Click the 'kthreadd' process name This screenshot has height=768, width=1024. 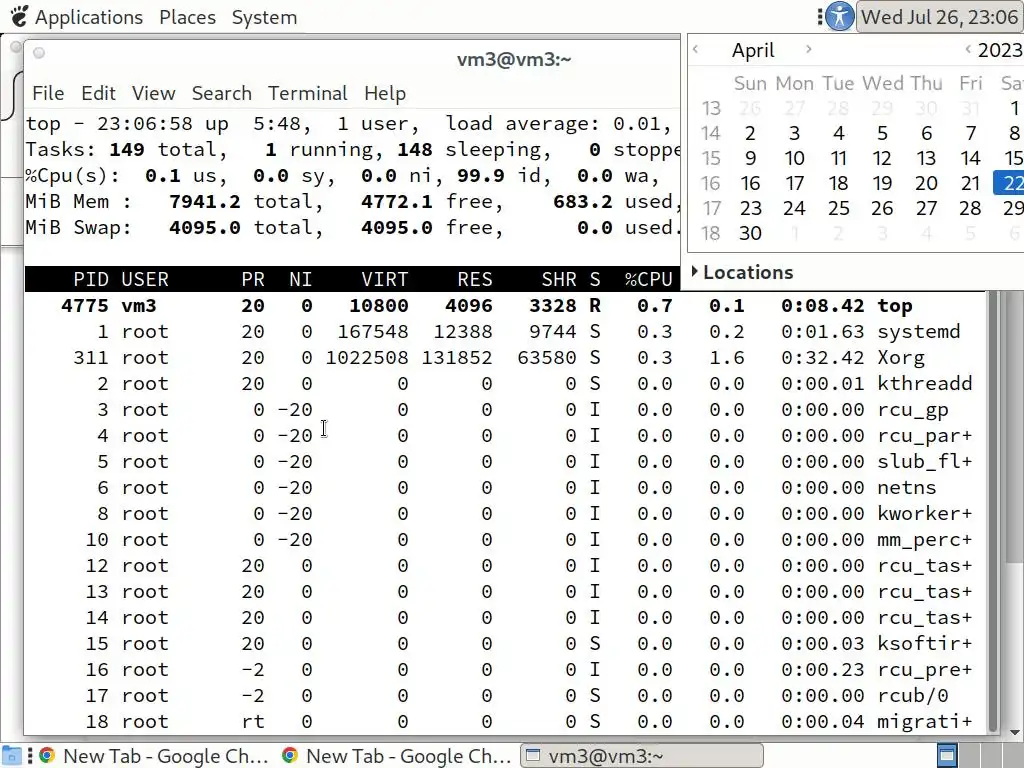click(x=925, y=383)
